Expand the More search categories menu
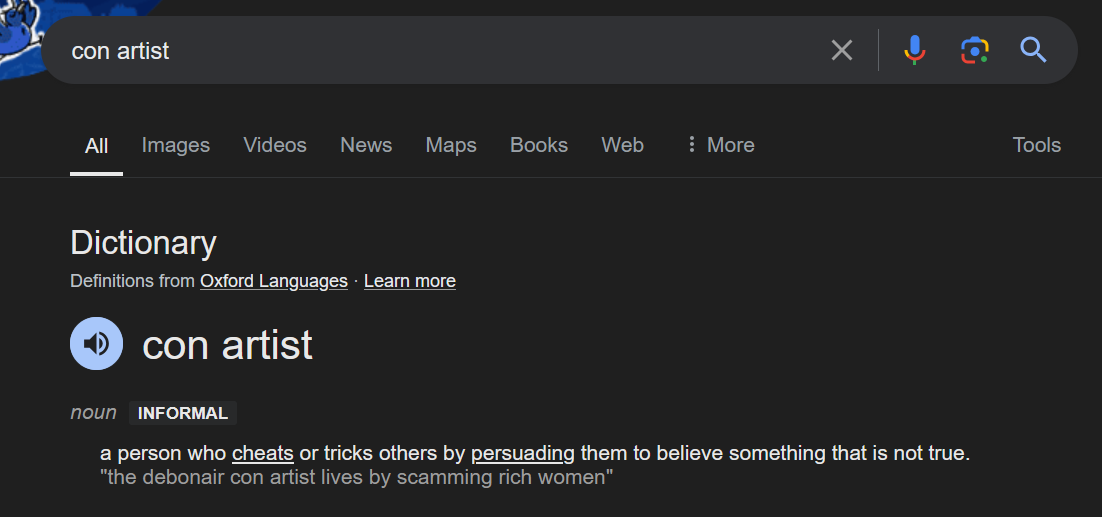 720,145
